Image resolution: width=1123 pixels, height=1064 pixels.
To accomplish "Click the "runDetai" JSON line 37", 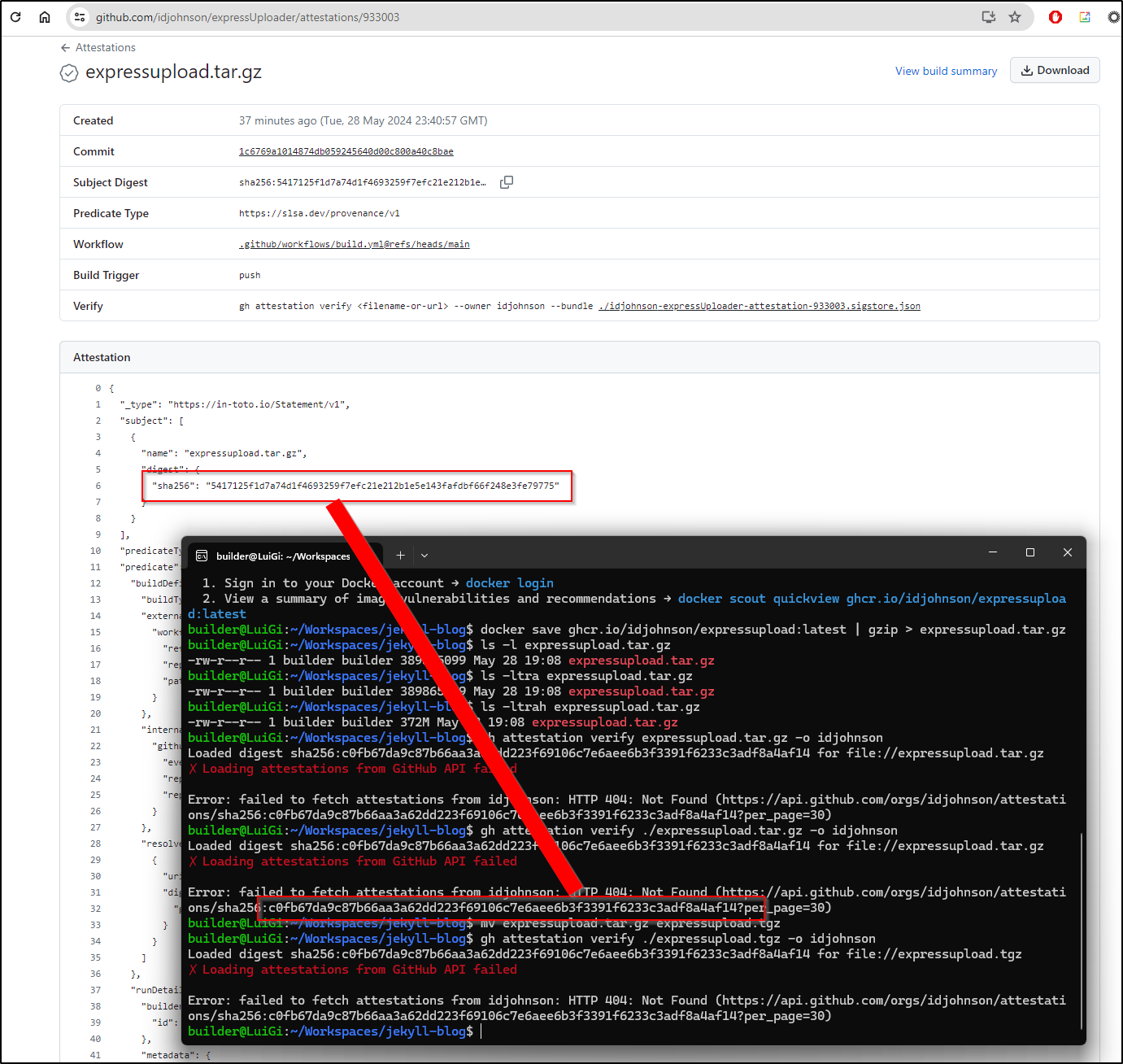I will [156, 990].
